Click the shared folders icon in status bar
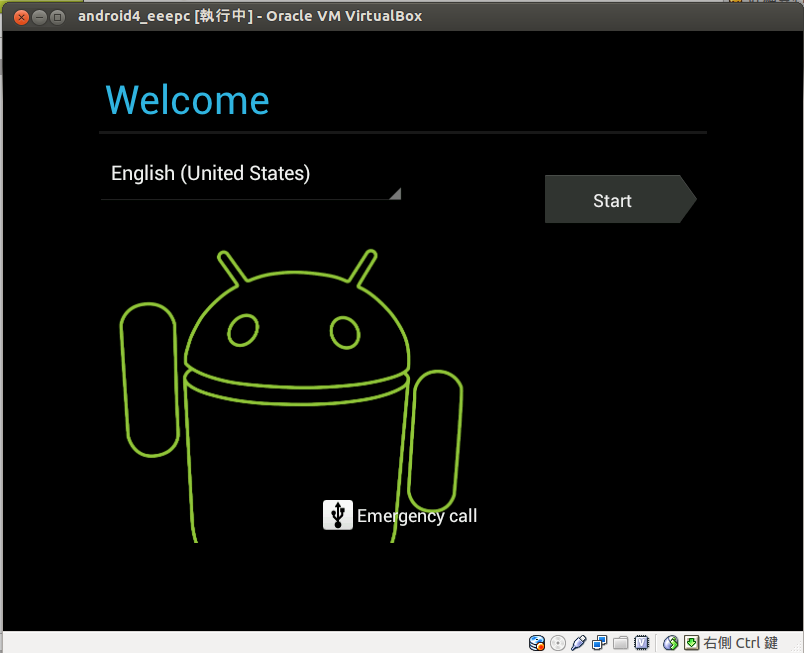The image size is (804, 653). (x=620, y=643)
